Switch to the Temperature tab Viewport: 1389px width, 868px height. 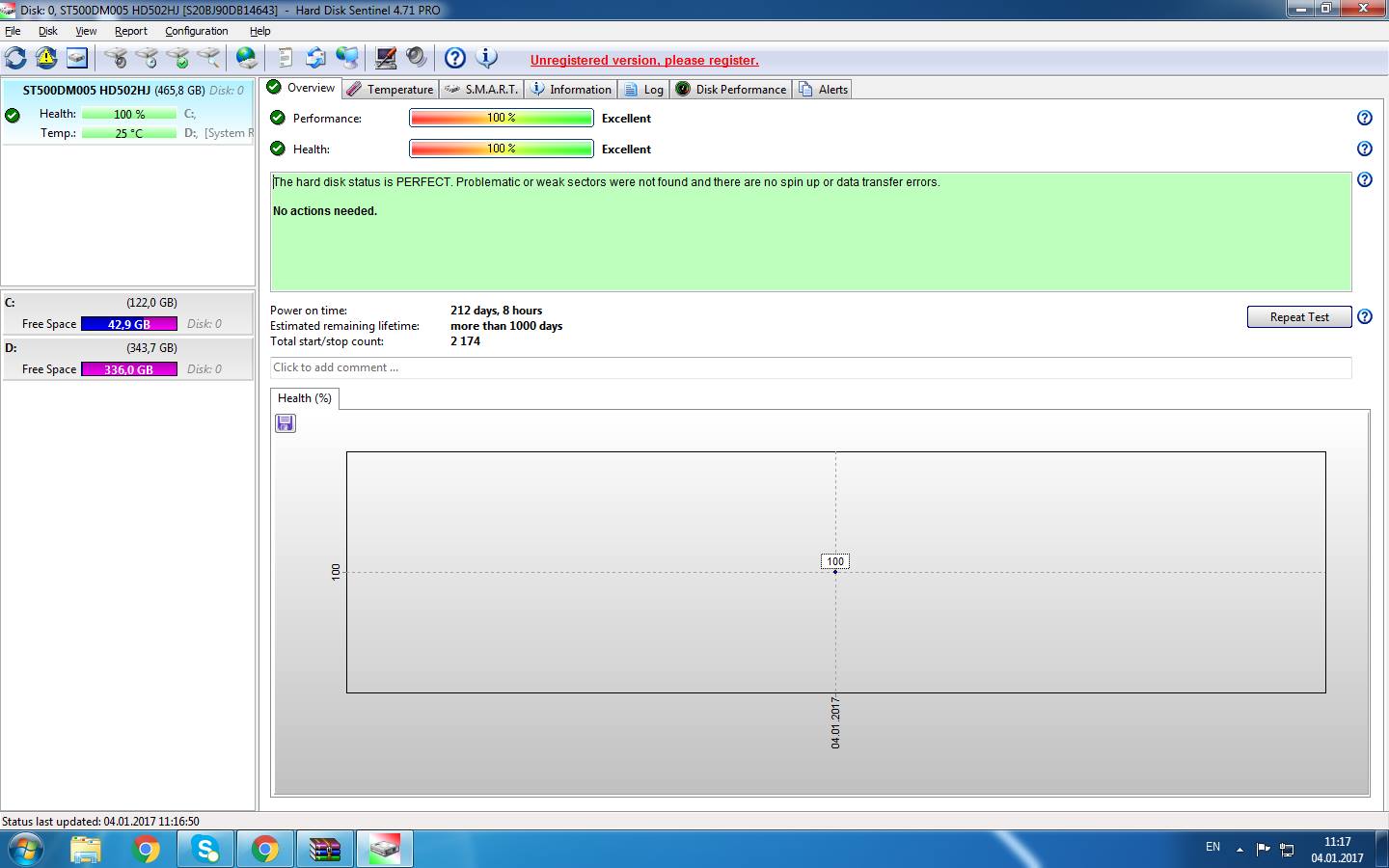390,90
